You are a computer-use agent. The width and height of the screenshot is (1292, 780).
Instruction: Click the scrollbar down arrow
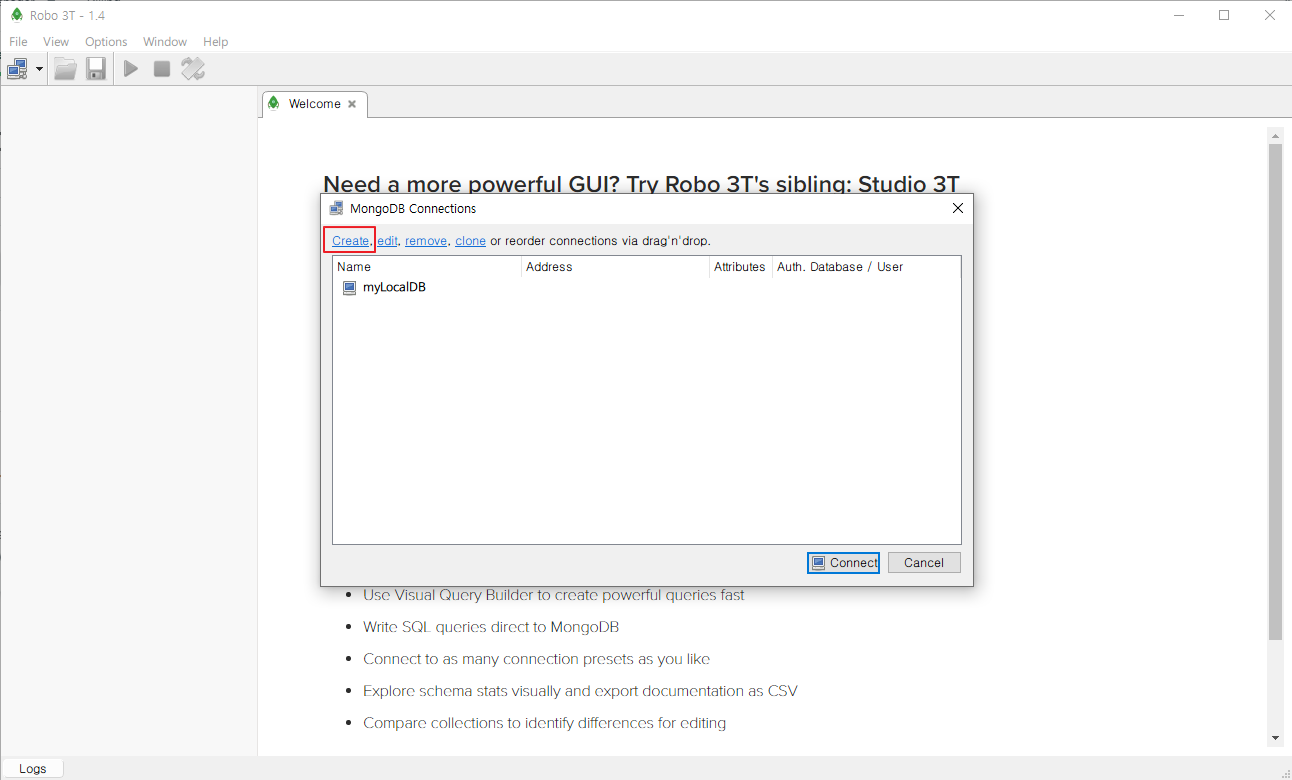point(1275,738)
